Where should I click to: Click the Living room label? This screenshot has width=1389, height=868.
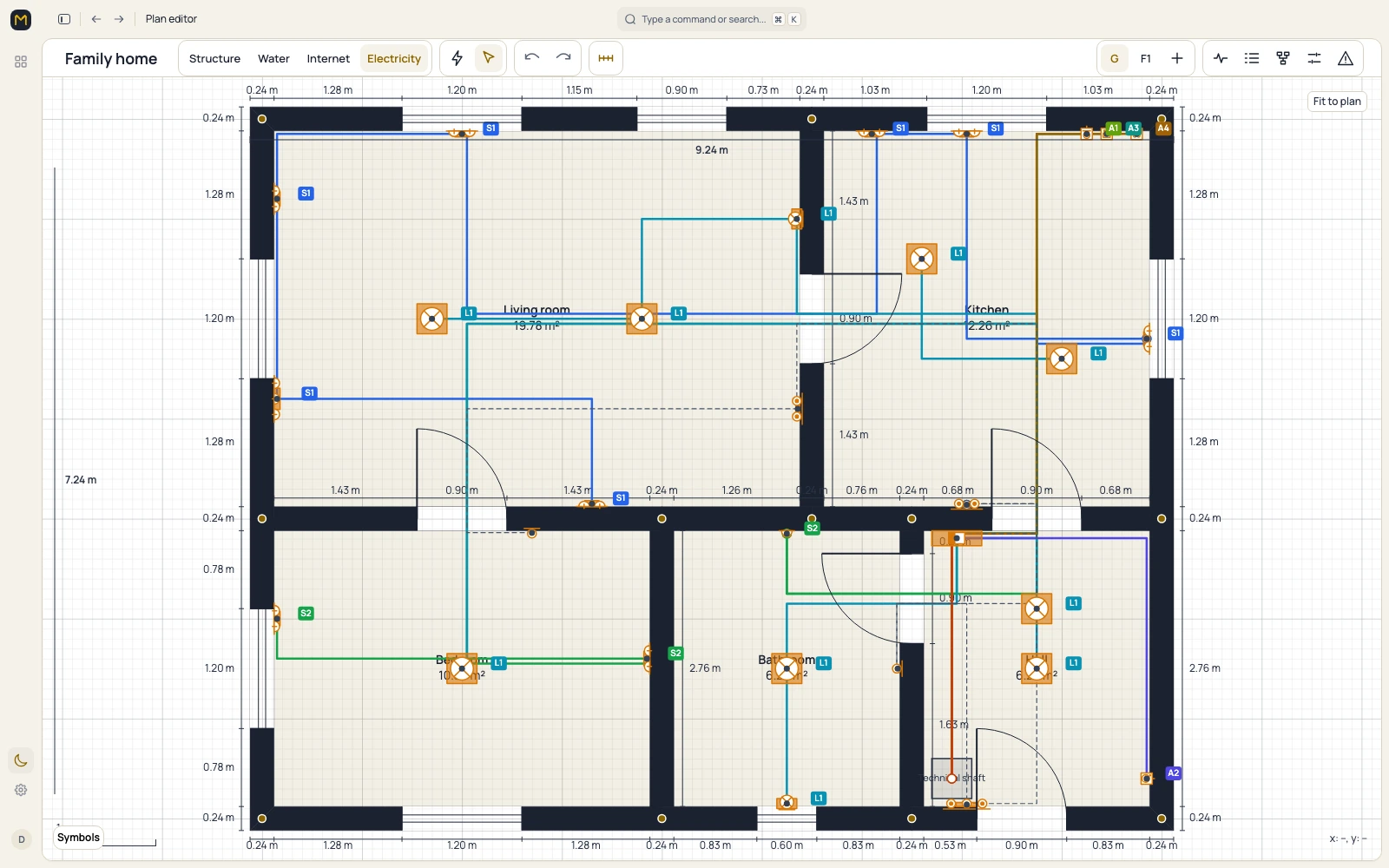coord(537,310)
